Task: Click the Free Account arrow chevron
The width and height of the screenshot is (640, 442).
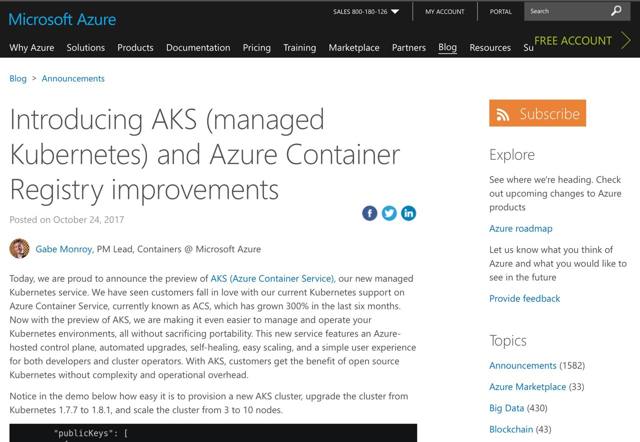Action: pyautogui.click(x=627, y=41)
